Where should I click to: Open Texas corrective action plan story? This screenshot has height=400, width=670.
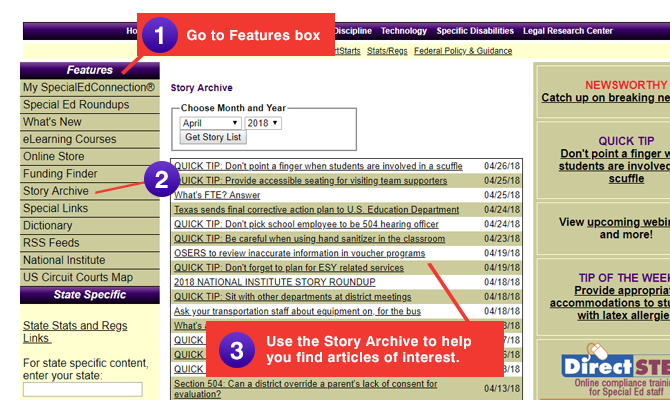click(316, 210)
